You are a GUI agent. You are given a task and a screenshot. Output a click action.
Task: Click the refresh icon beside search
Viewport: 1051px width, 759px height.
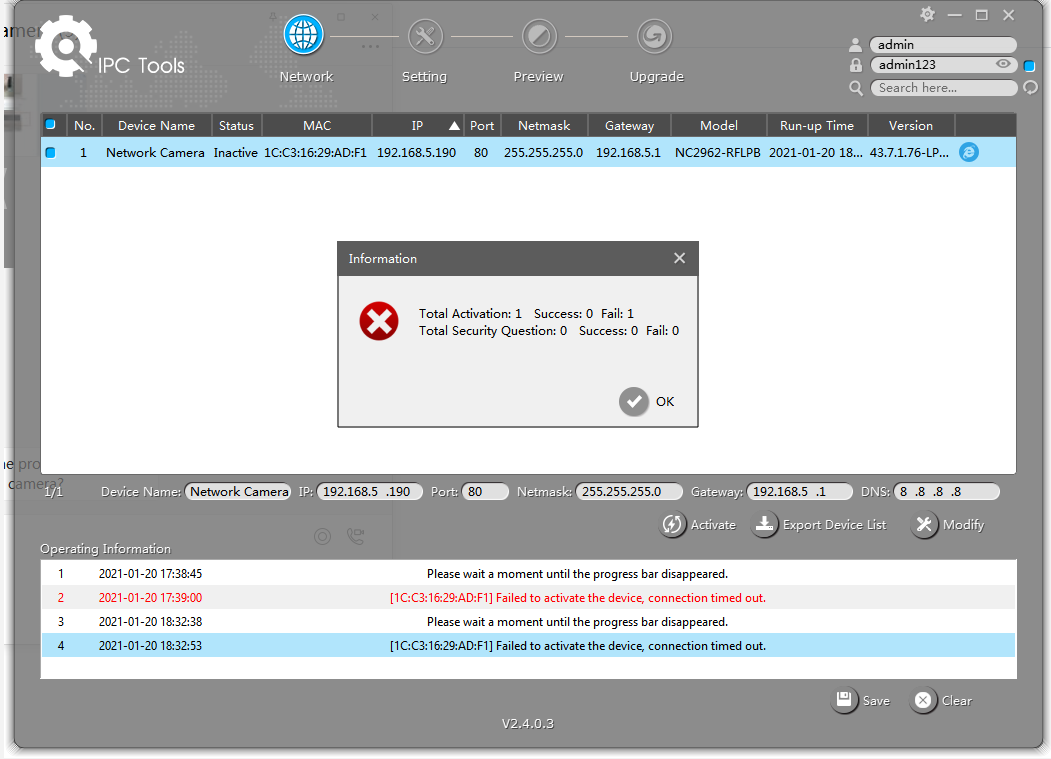pos(1030,88)
